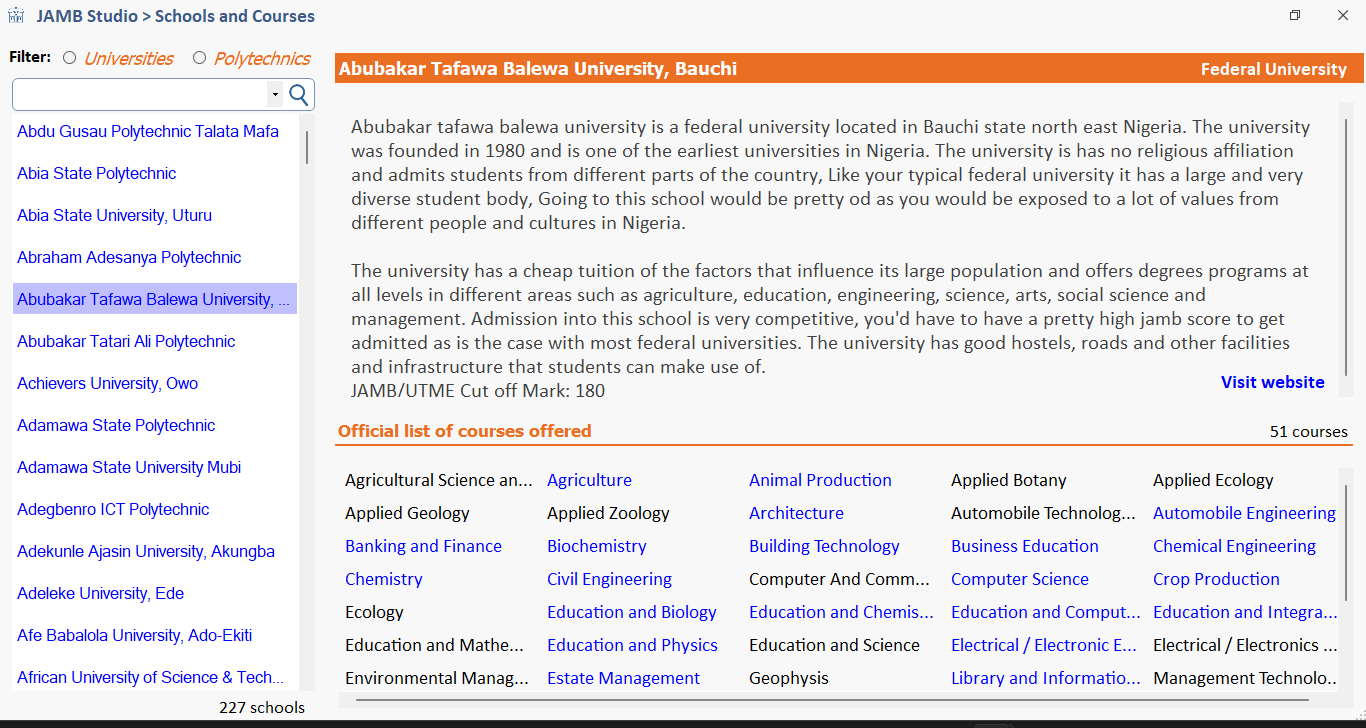Open the Banking and Finance course link

[x=423, y=545]
